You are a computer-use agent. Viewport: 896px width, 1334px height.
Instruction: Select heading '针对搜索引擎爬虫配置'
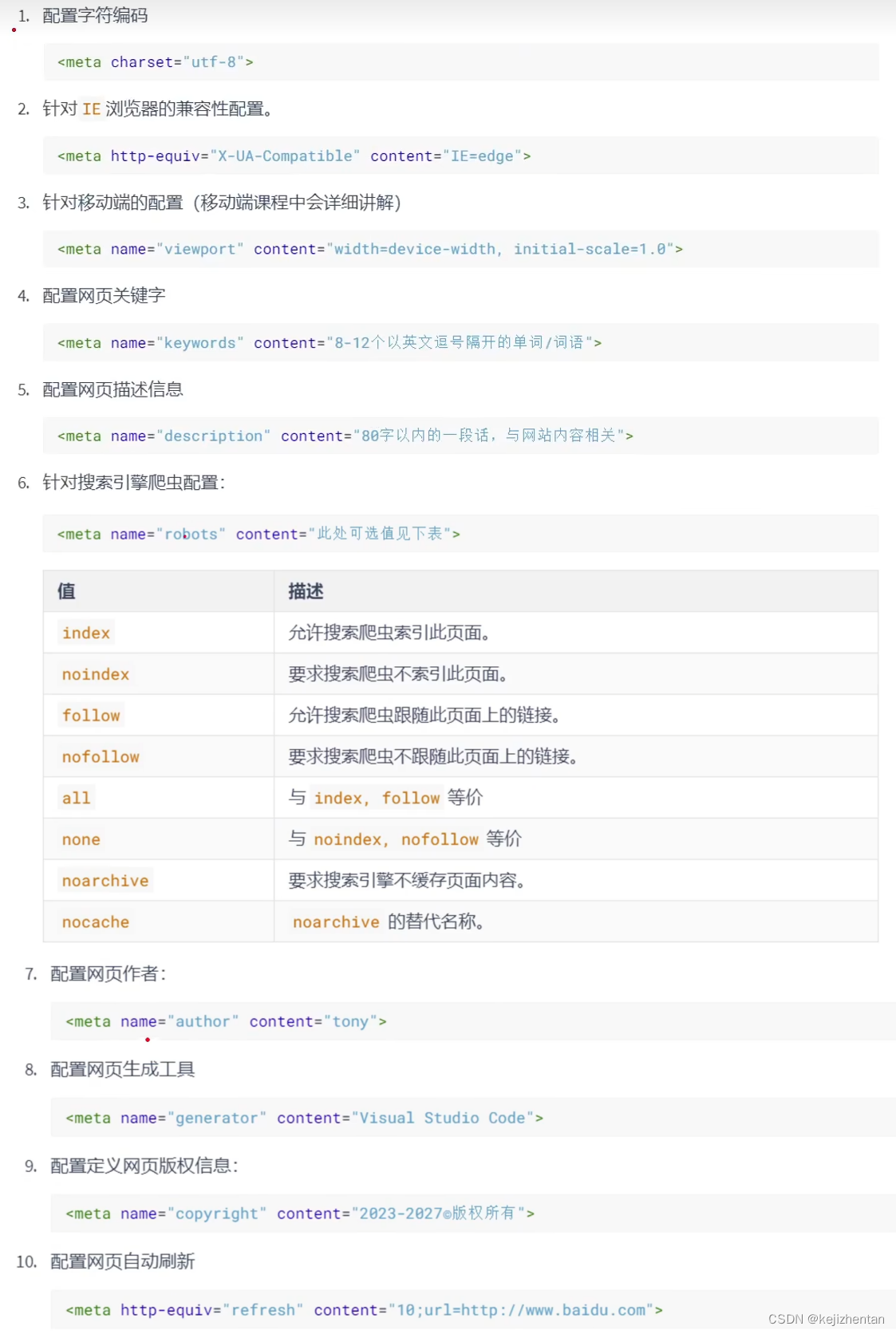(x=134, y=483)
